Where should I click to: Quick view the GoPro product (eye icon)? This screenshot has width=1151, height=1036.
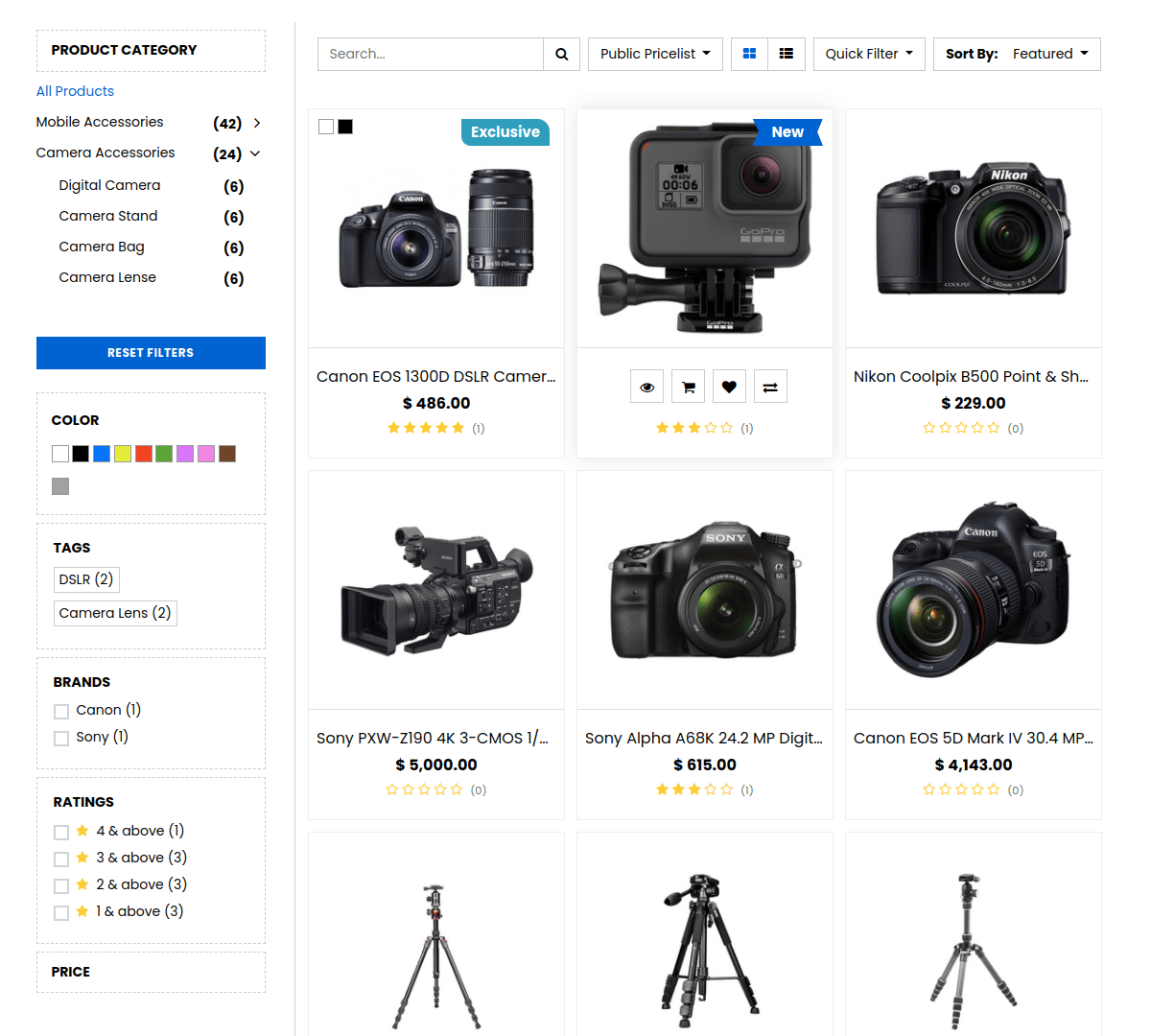coord(647,387)
